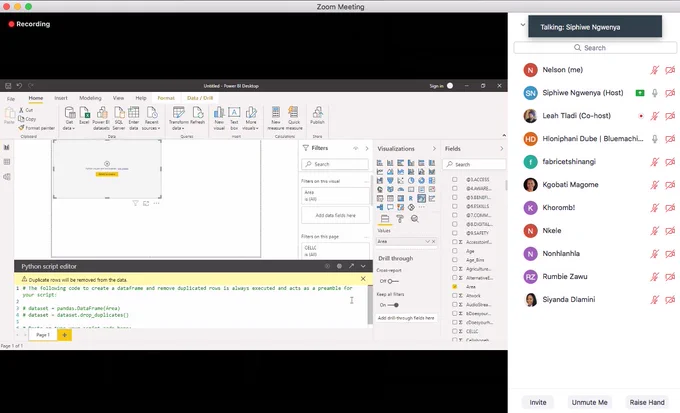Add a new report page
Image resolution: width=680 pixels, height=413 pixels.
[x=65, y=334]
